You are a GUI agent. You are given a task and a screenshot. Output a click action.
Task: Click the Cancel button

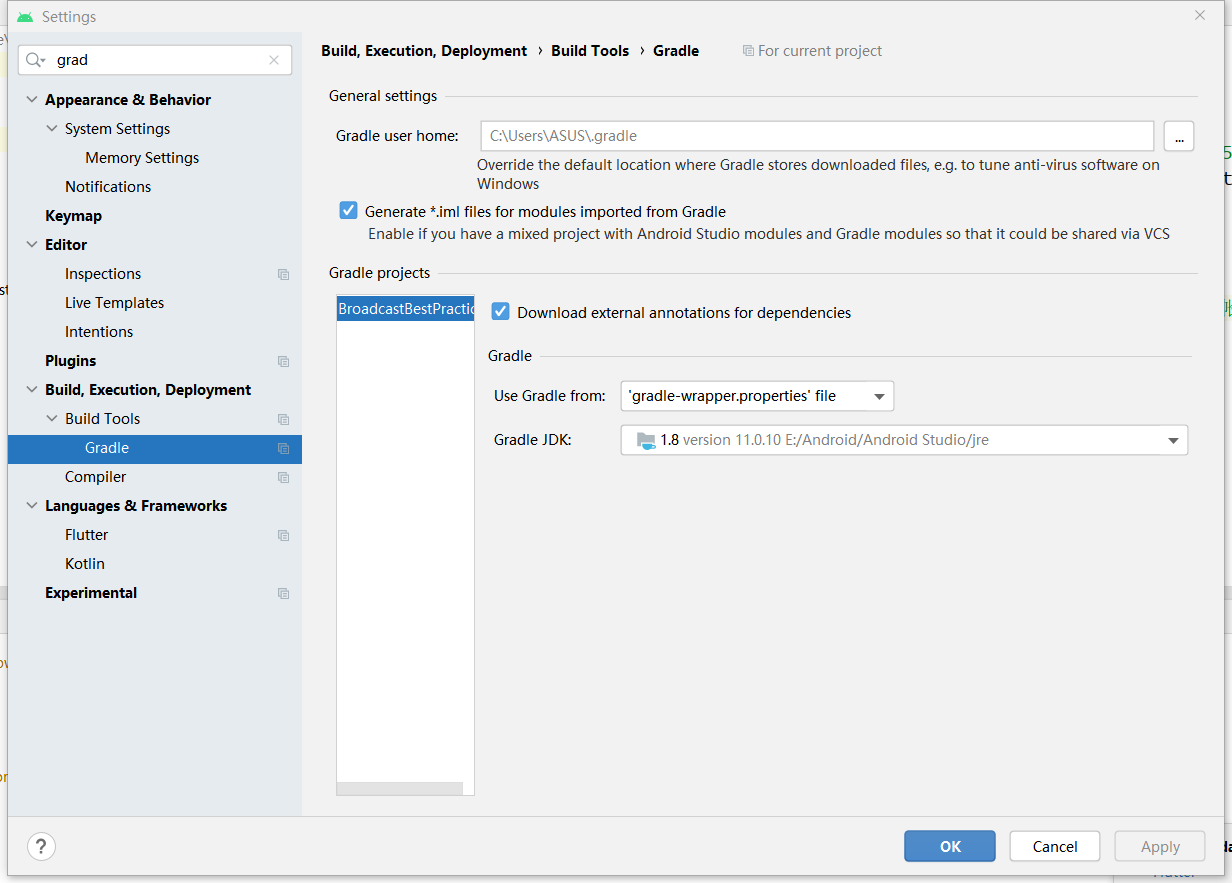tap(1055, 846)
